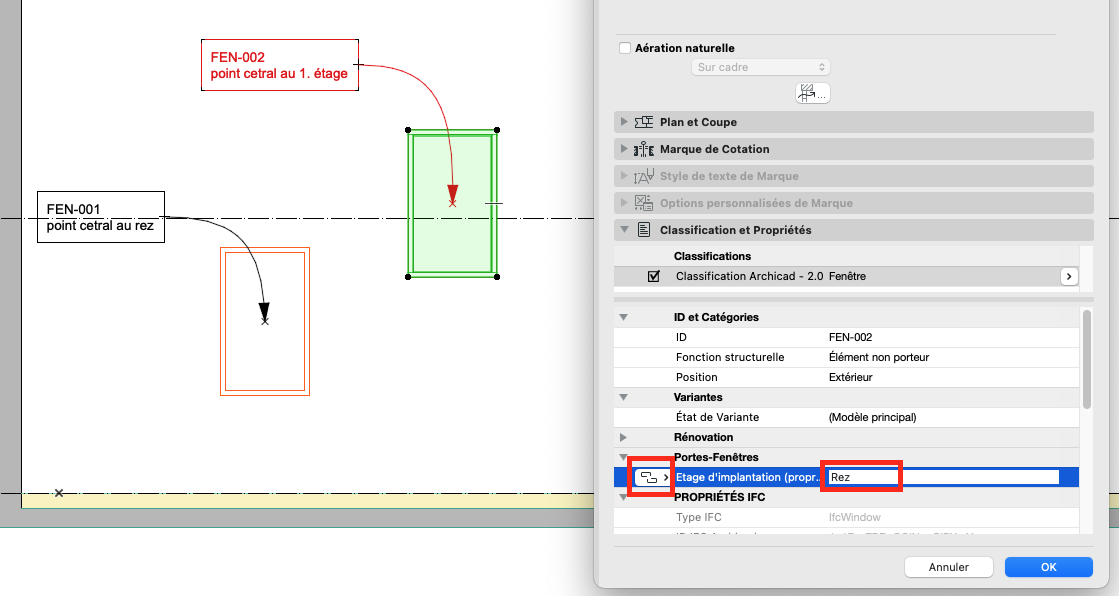Viewport: 1119px width, 596px height.
Task: Select the Type IFC property row
Action: click(846, 517)
